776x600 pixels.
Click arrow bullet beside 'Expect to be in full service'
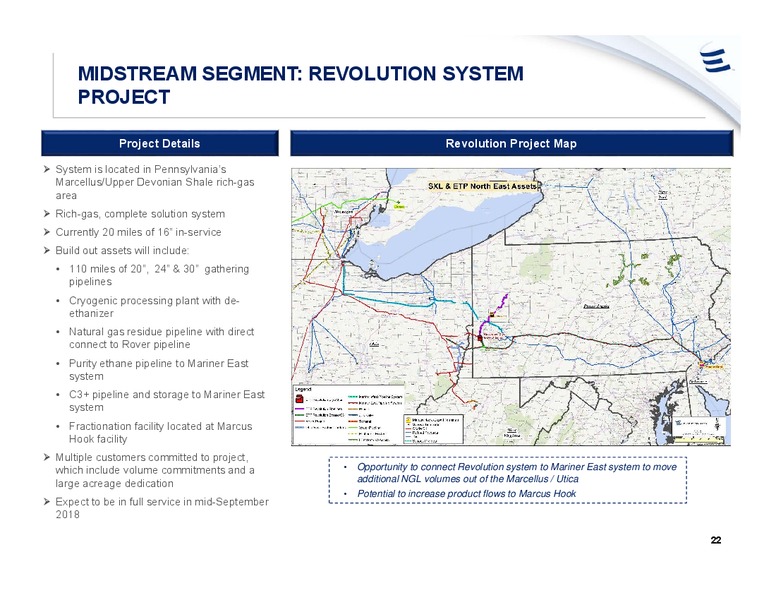47,501
